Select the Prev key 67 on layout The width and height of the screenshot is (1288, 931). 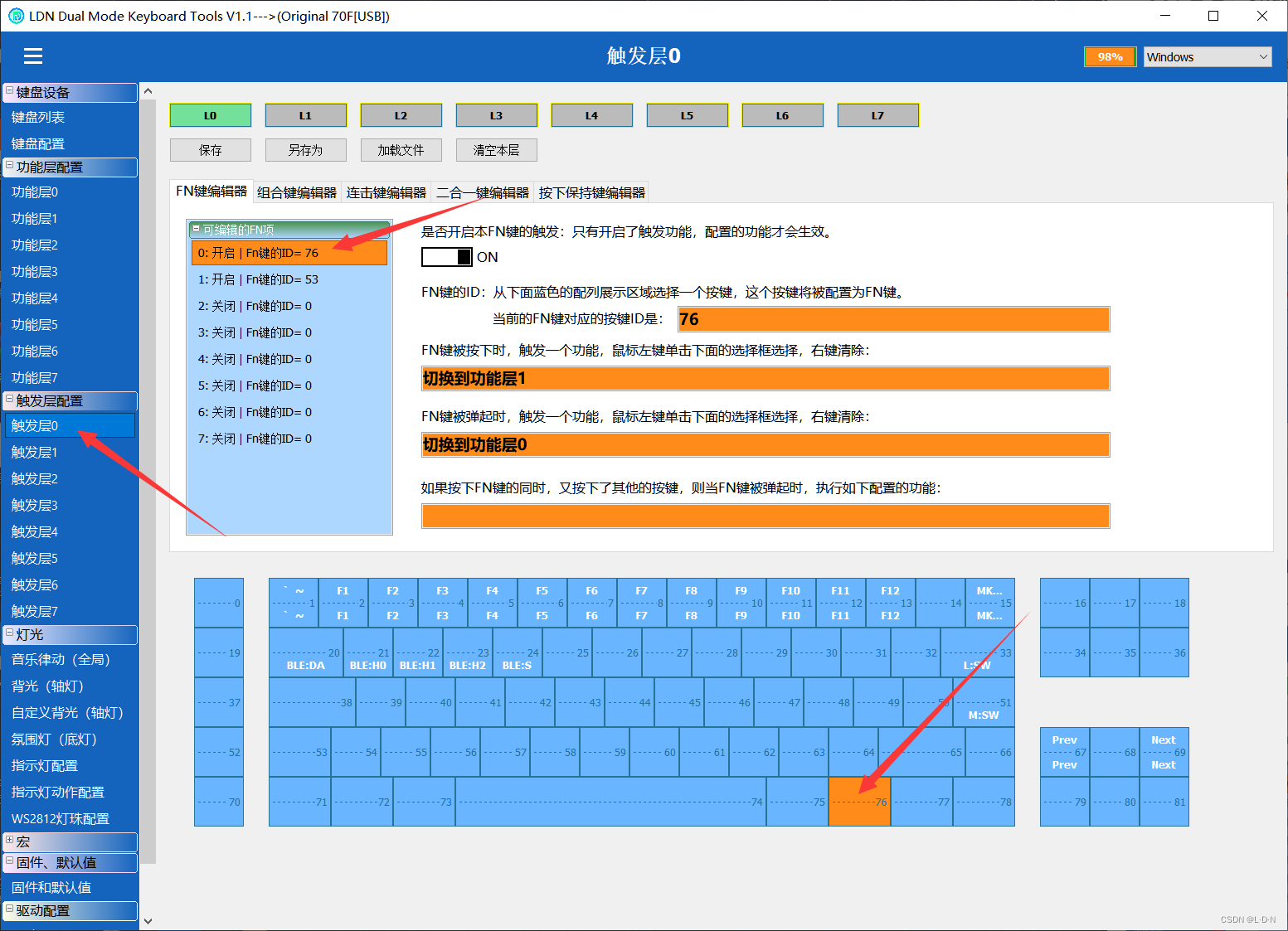click(x=1065, y=752)
